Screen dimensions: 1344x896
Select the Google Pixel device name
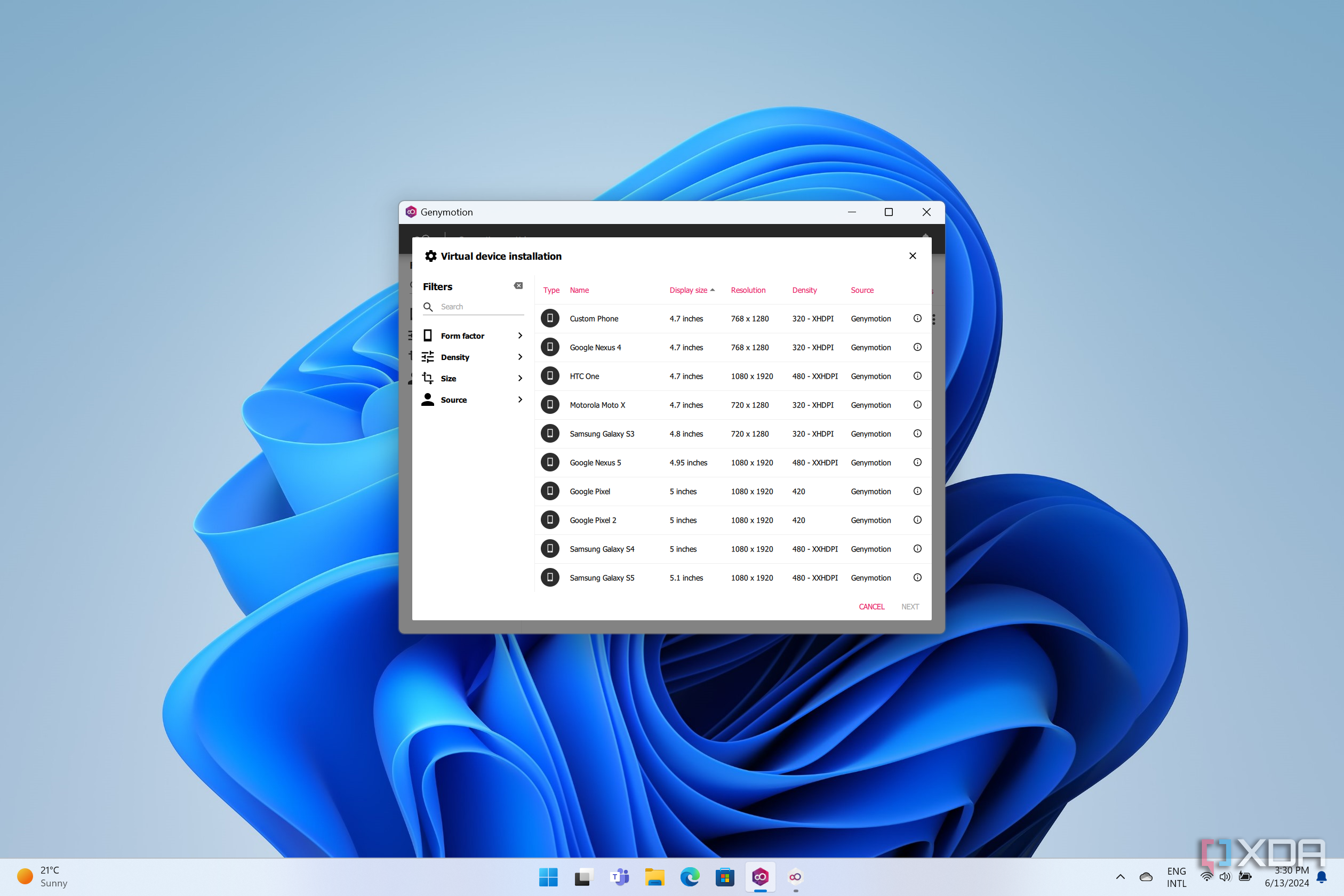tap(590, 491)
